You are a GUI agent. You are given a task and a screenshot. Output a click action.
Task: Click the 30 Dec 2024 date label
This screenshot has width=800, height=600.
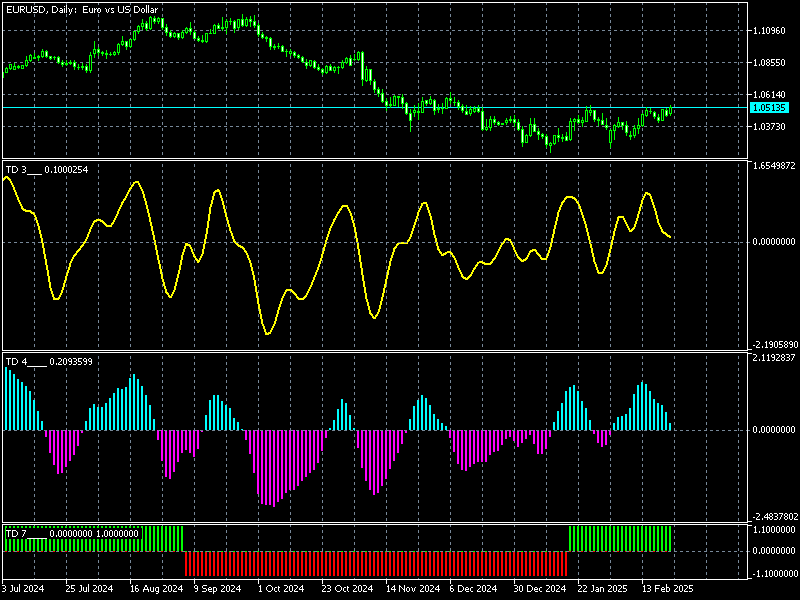tap(540, 589)
